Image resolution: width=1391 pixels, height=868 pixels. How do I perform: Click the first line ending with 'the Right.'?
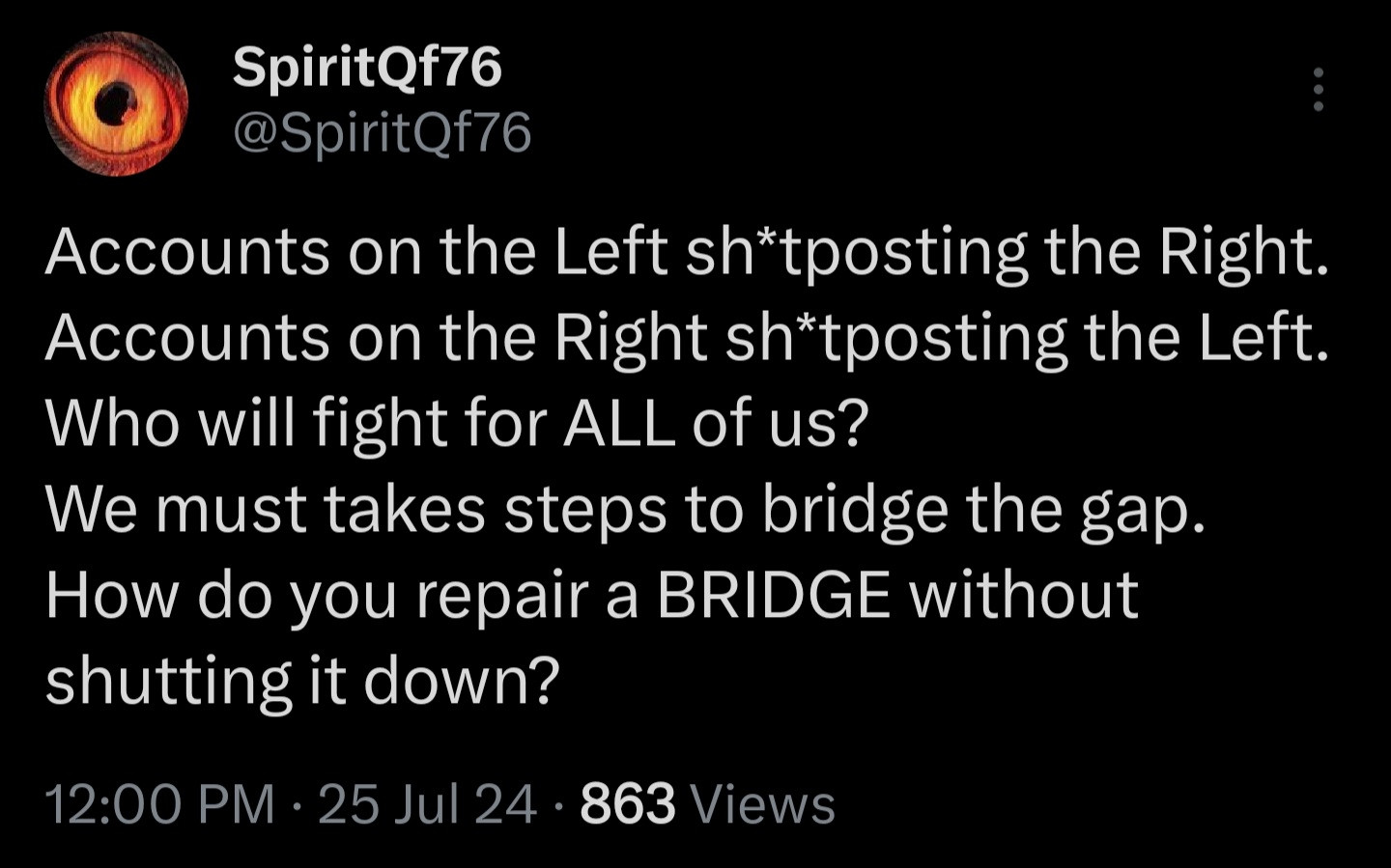pos(687,252)
